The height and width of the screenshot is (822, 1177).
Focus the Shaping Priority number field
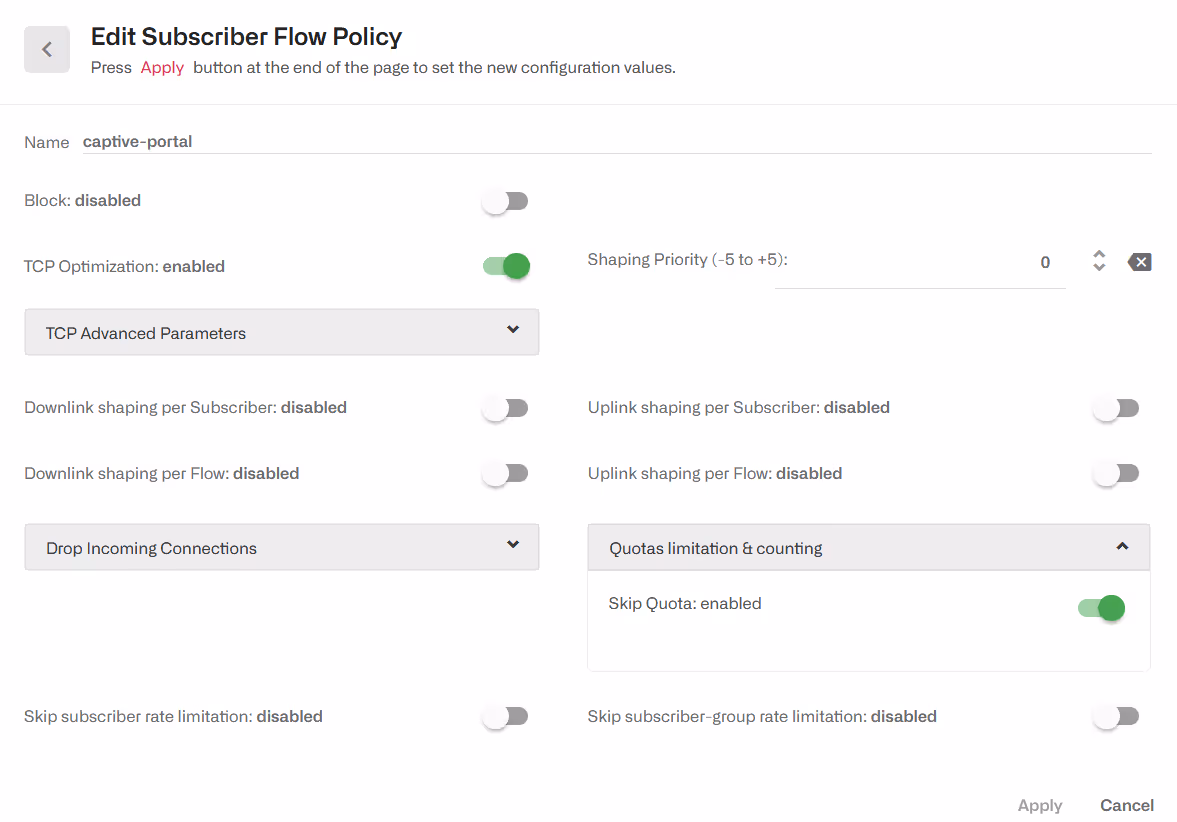[918, 263]
